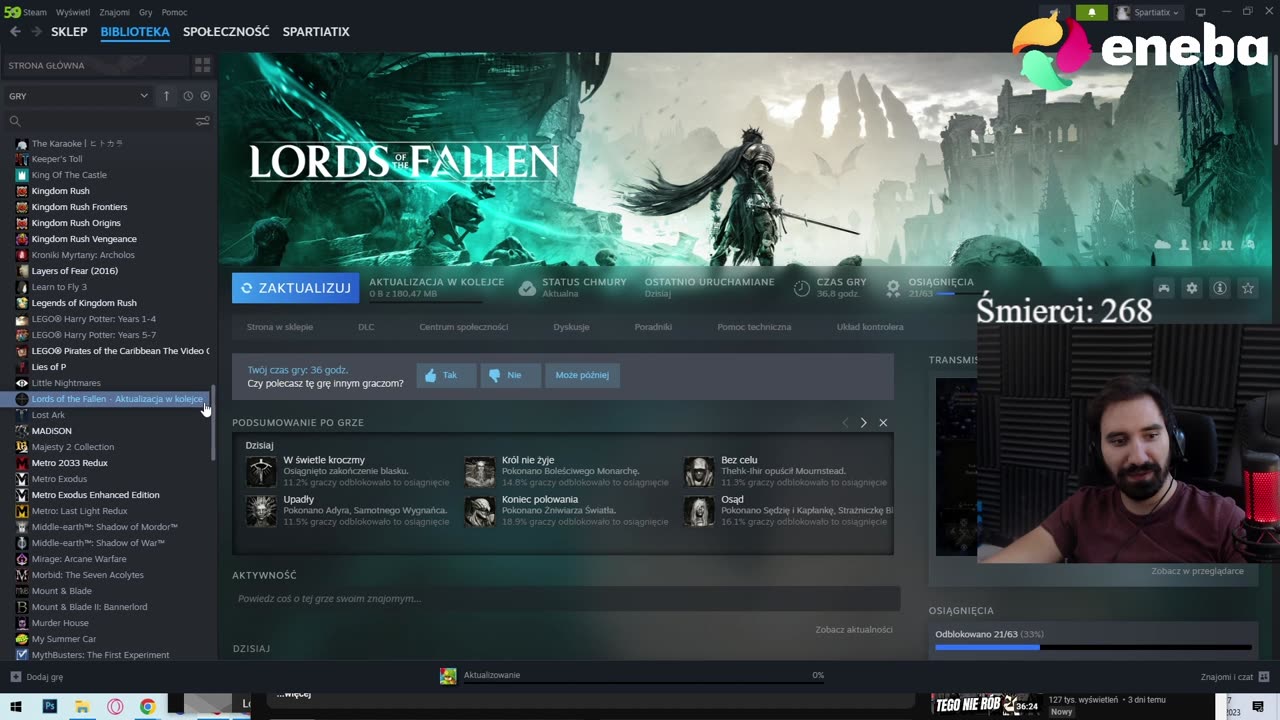Screen dimensions: 1280x720
Task: Toggle sort by recent activity clock icon
Action: pos(188,96)
